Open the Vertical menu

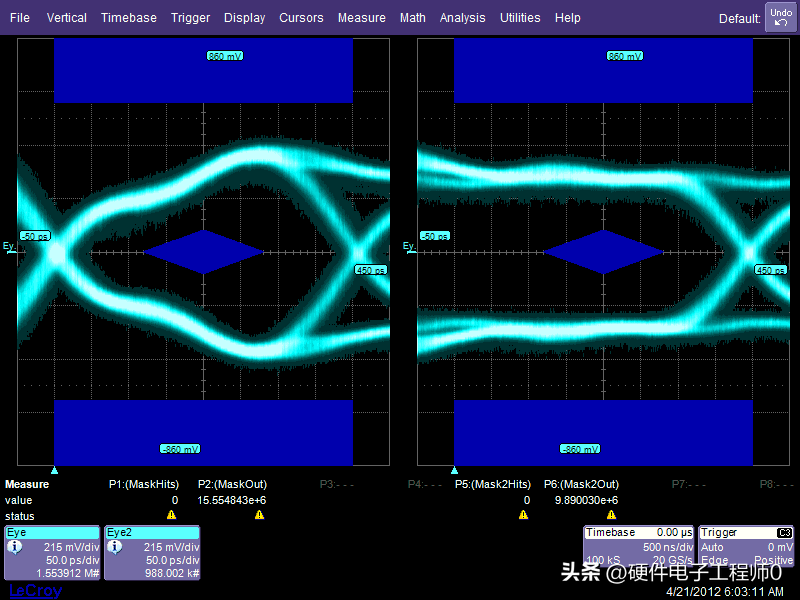[x=67, y=18]
